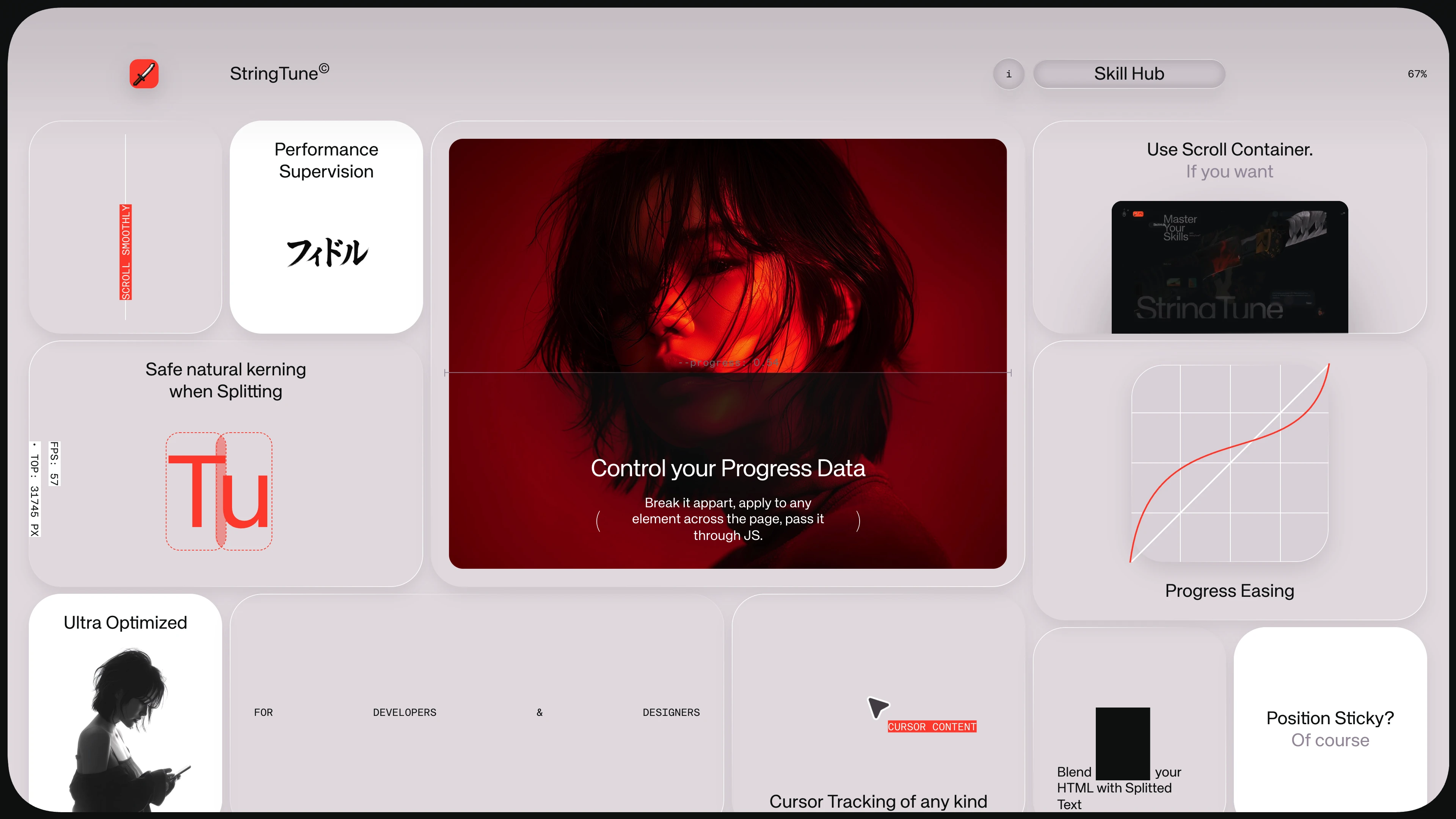Click the info 'i' round button
This screenshot has width=1456, height=819.
(x=1008, y=74)
